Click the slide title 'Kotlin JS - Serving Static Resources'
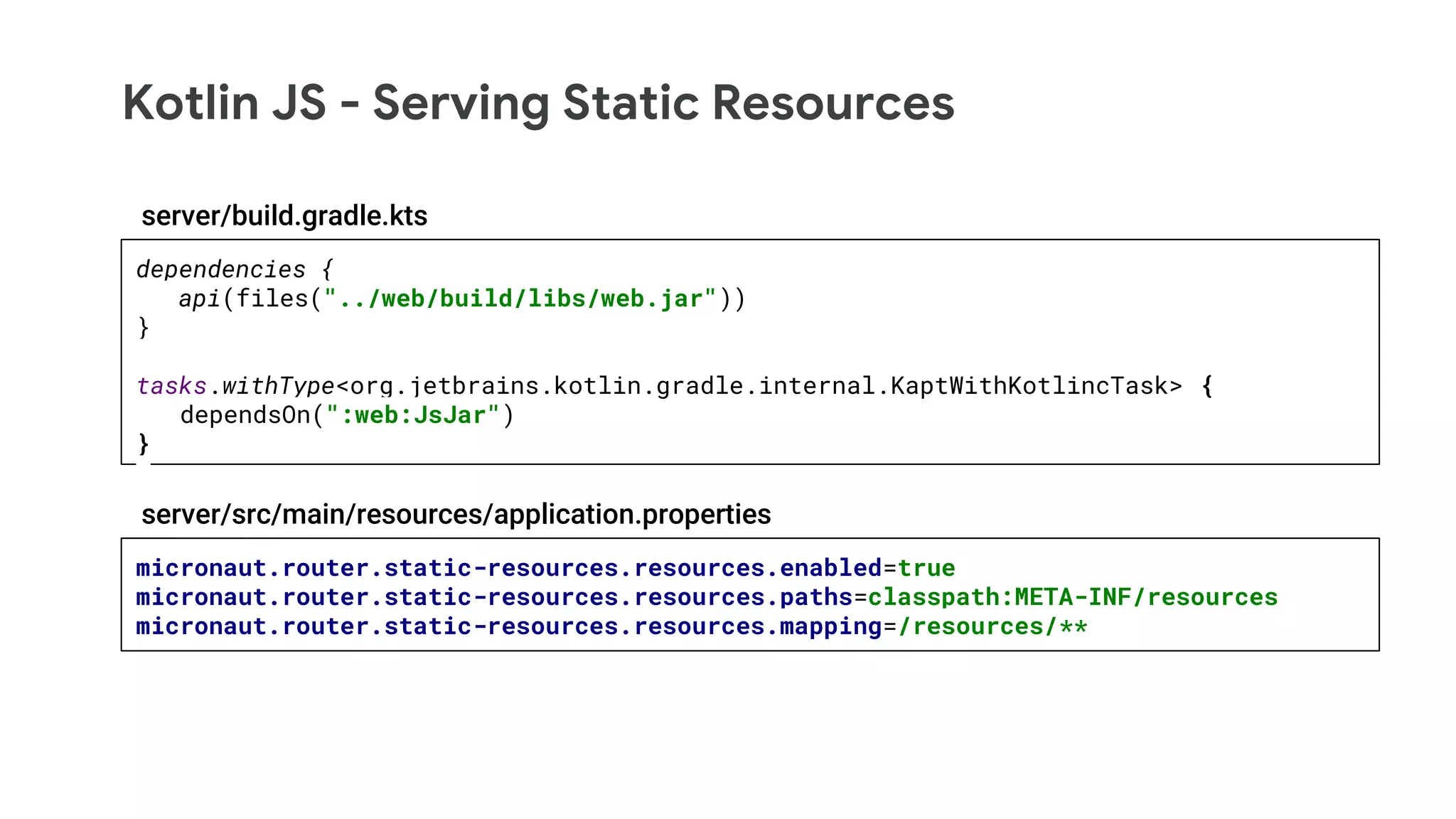This screenshot has height=819, width=1456. (538, 103)
